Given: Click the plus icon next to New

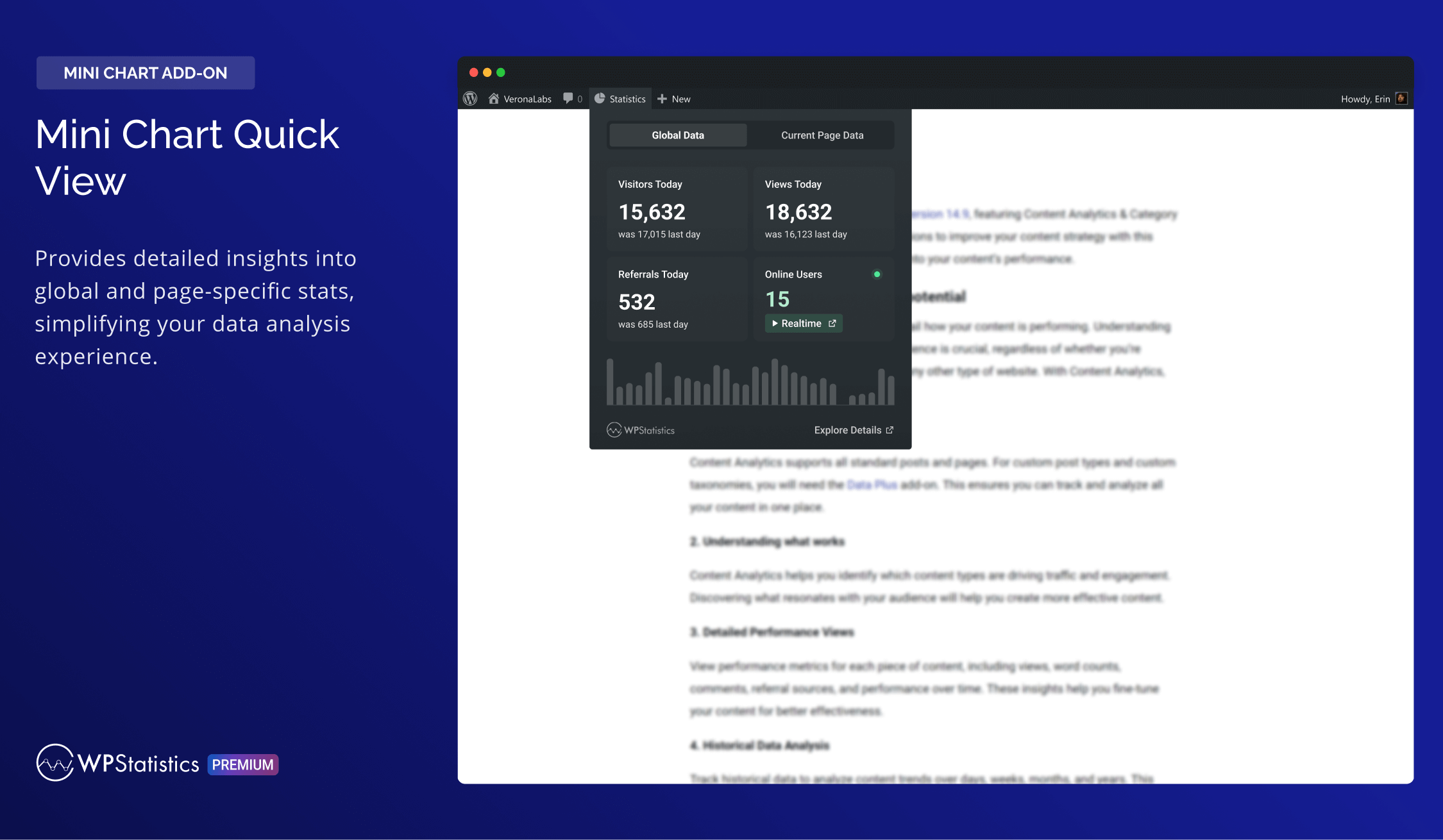Looking at the screenshot, I should click(662, 99).
